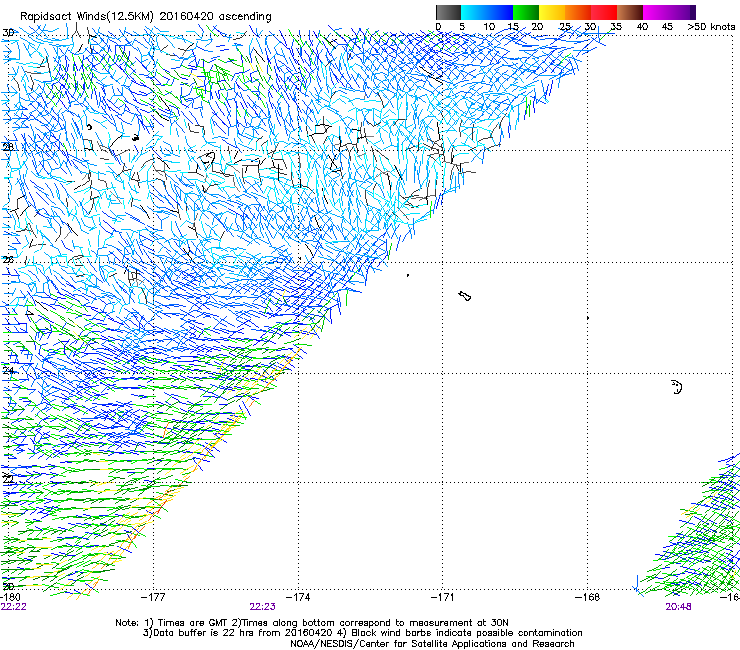Click the yellow 20-25 knots legend swatch

tap(552, 12)
